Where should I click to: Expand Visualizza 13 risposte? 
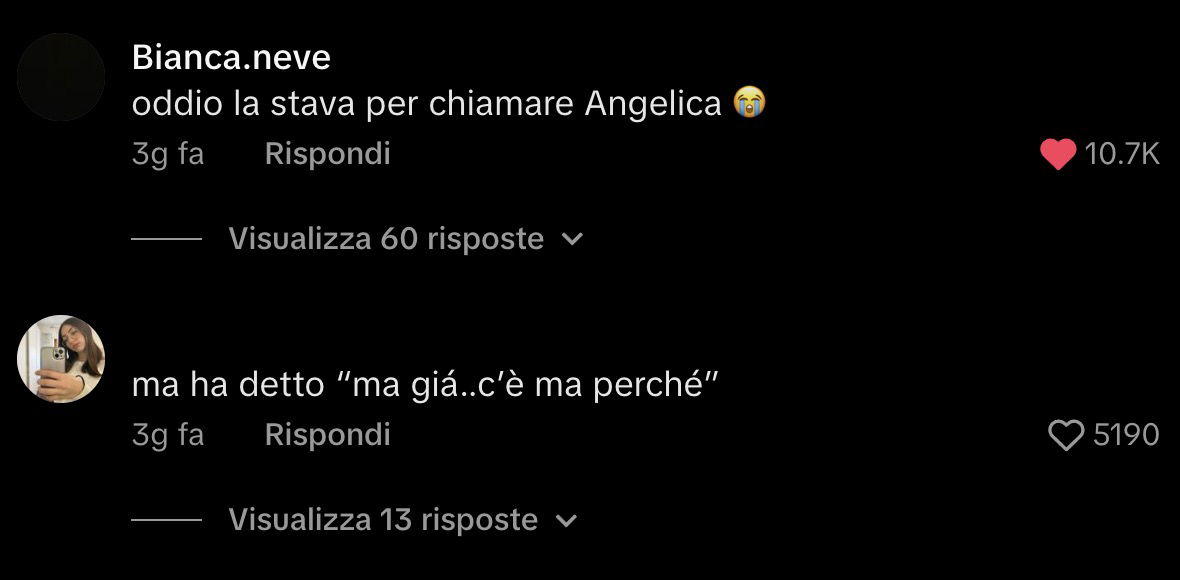tap(383, 520)
